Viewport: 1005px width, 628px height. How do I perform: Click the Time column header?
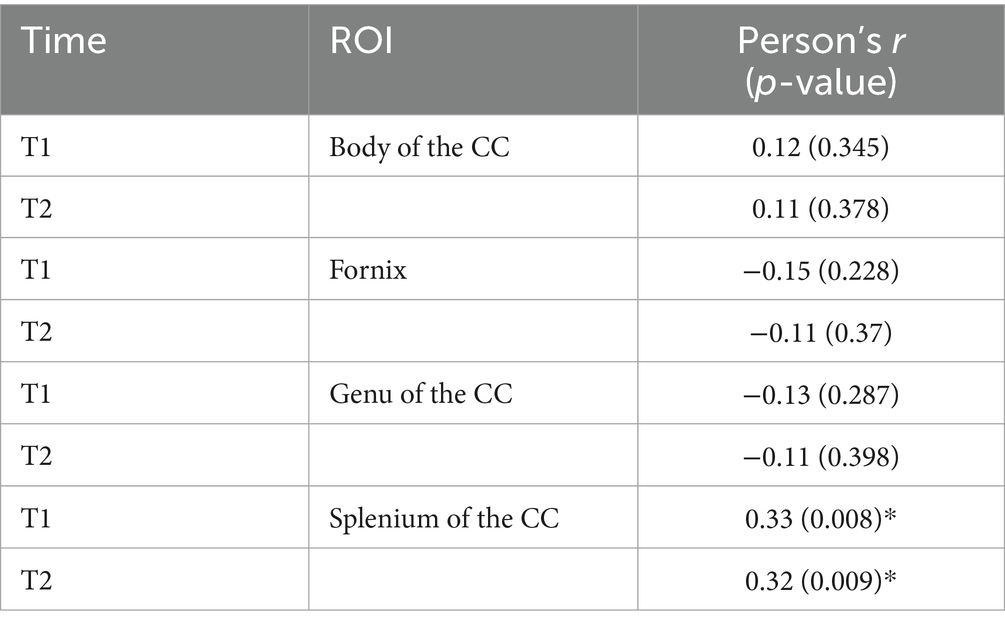pyautogui.click(x=64, y=43)
